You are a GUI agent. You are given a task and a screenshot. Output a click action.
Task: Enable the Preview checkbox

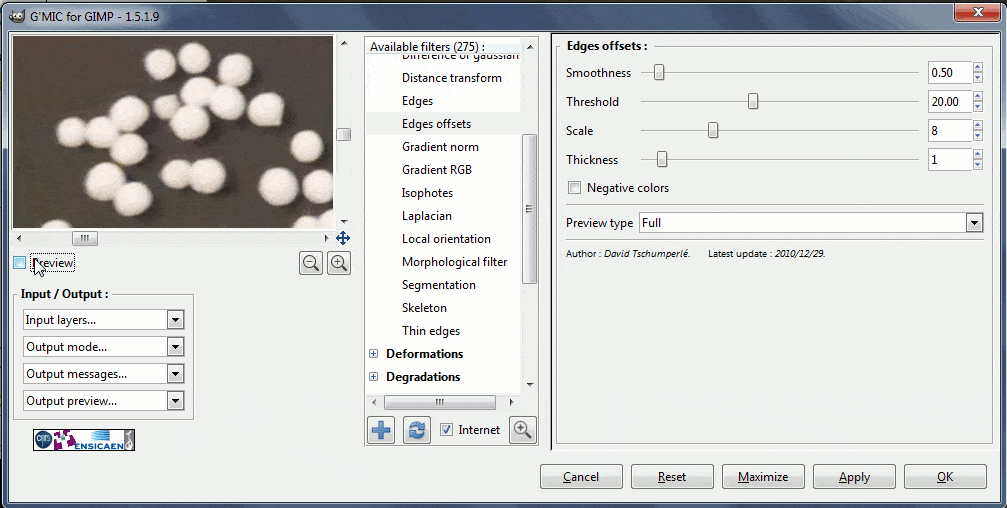tap(20, 263)
